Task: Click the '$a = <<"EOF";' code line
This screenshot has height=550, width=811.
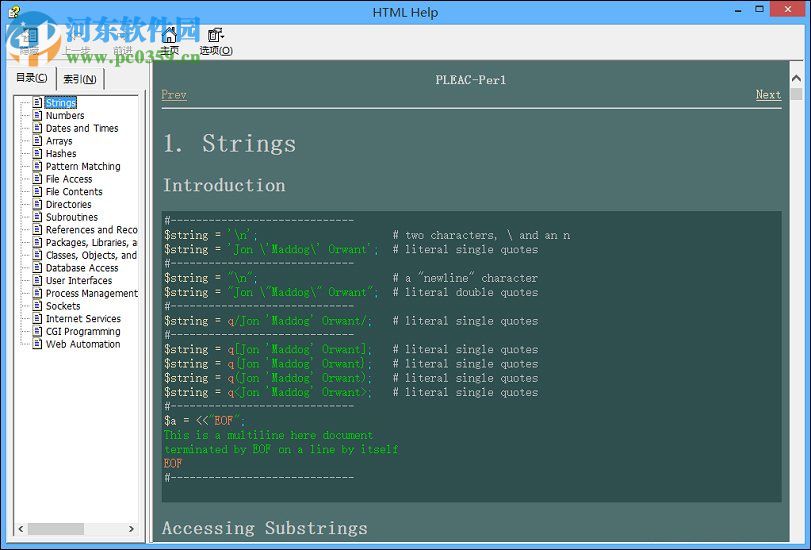Action: pyautogui.click(x=205, y=421)
